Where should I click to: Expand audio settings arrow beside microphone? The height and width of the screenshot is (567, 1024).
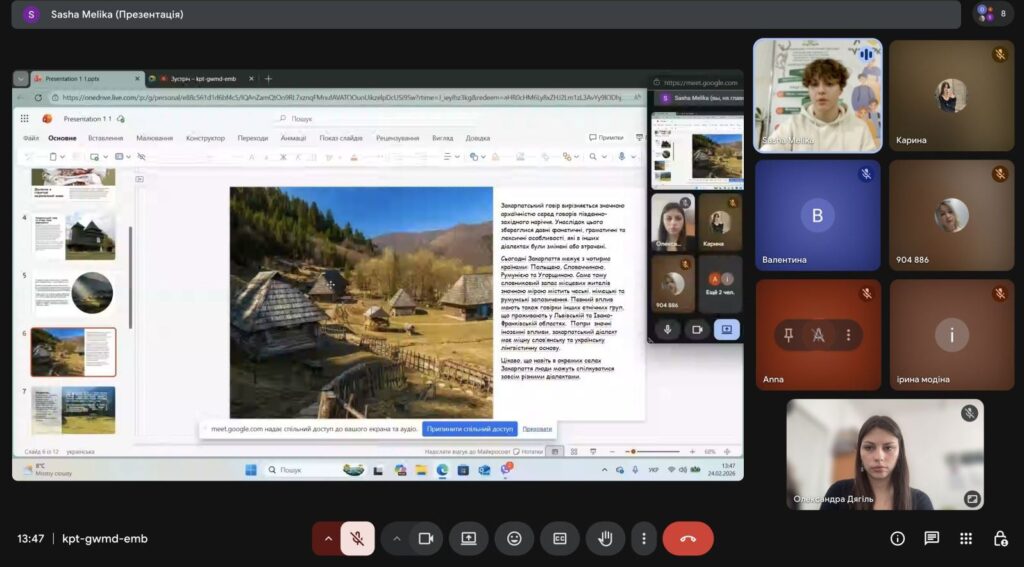(x=328, y=539)
